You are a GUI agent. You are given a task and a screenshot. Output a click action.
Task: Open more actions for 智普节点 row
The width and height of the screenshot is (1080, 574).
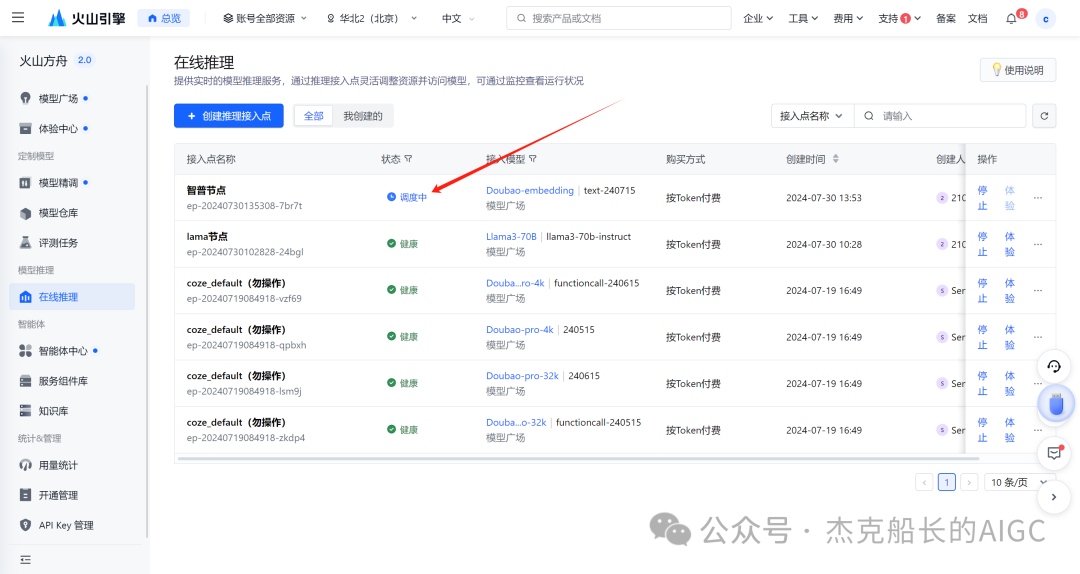click(x=1038, y=198)
